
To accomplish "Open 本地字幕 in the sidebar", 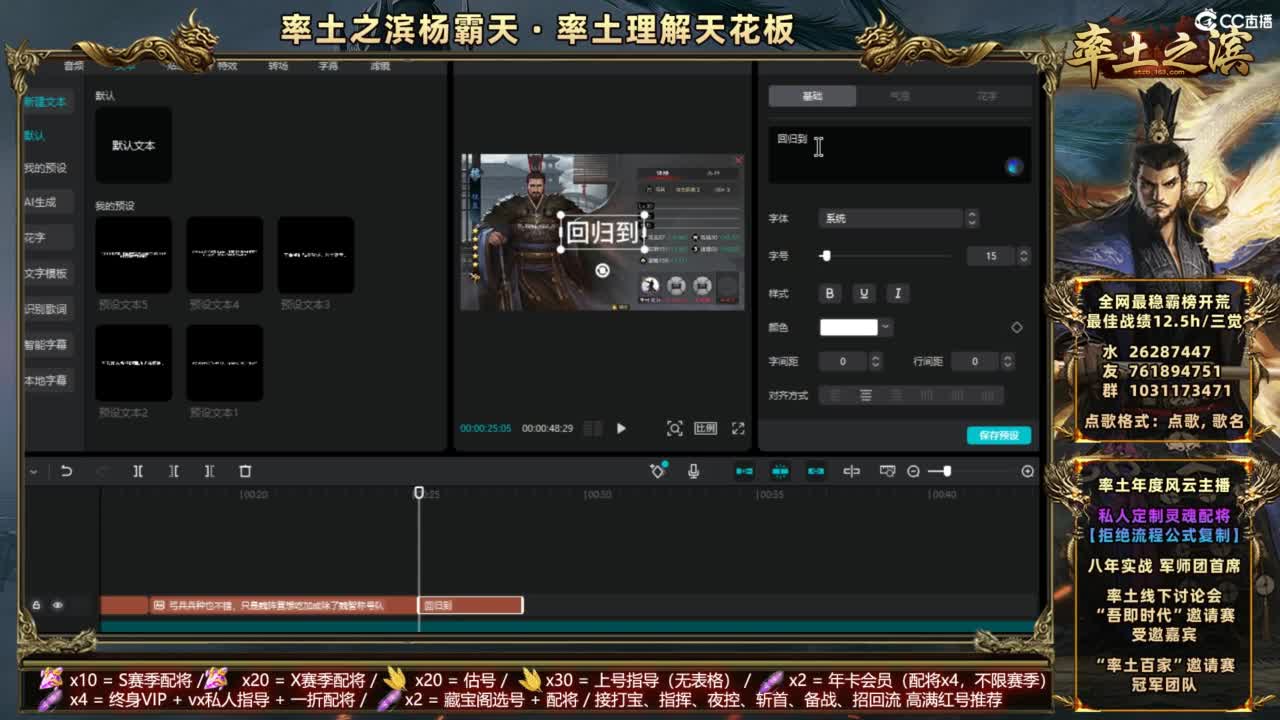I will click(46, 380).
